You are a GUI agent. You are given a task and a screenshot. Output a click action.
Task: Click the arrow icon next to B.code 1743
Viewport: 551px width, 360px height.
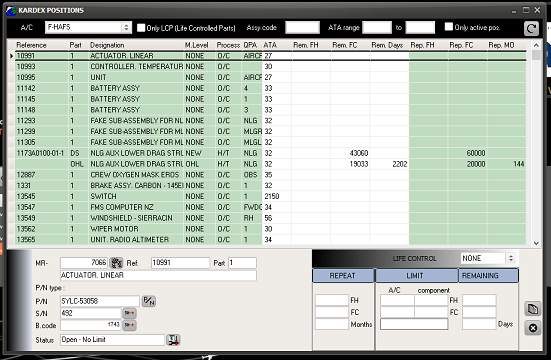pyautogui.click(x=129, y=324)
